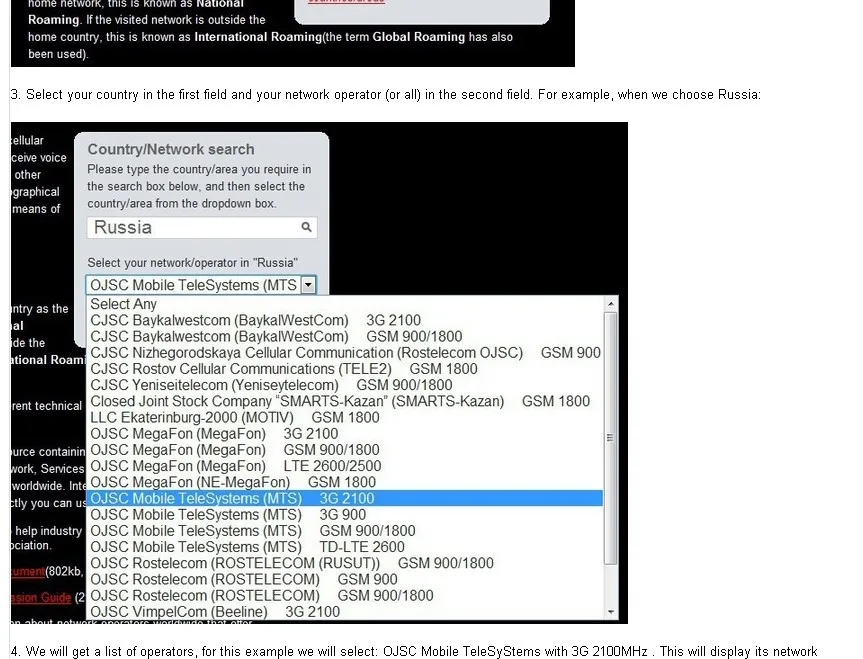Choose CJSC Baykalwestcom 3G 2100

345,320
